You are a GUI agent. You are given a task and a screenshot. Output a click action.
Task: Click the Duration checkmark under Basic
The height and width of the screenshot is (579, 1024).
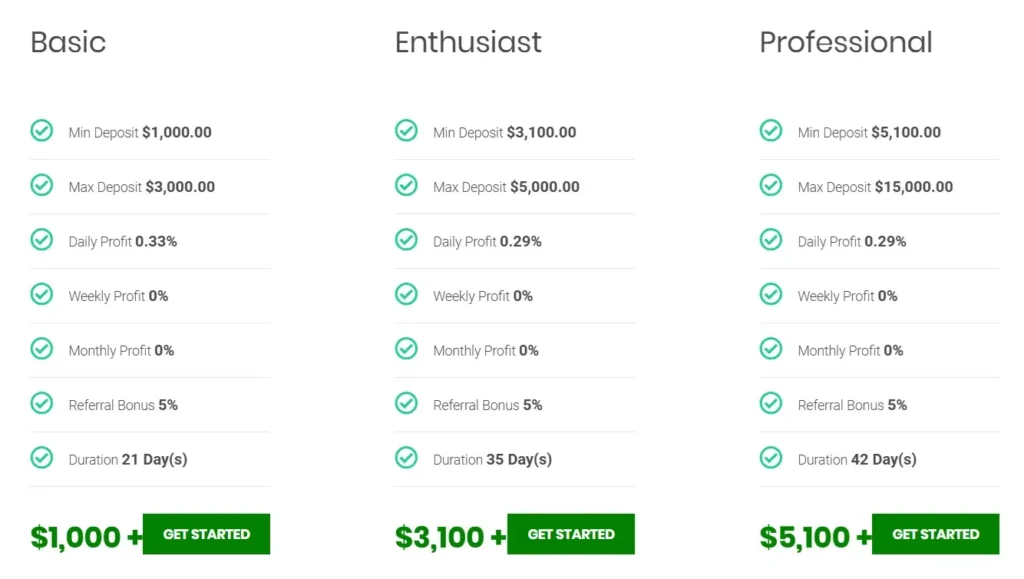tap(41, 458)
